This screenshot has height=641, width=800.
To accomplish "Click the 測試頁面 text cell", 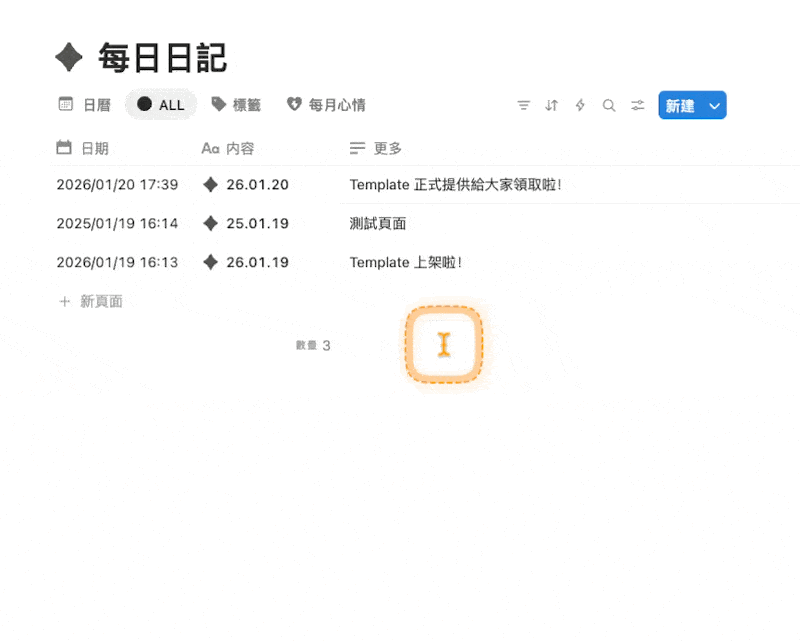I will click(x=378, y=223).
